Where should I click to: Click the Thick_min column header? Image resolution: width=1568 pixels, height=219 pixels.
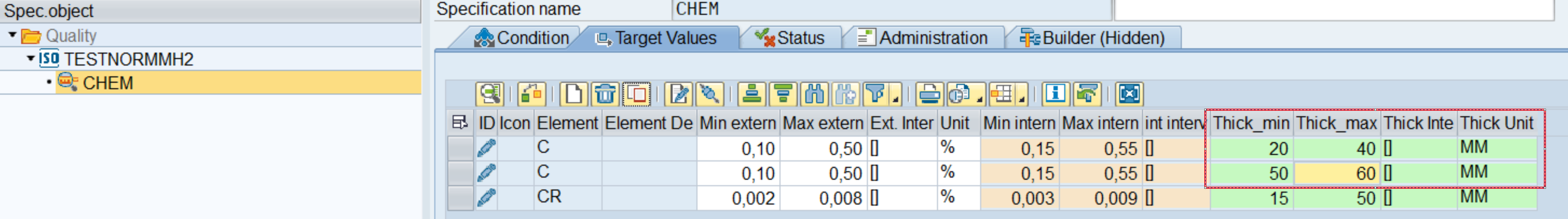(1250, 123)
